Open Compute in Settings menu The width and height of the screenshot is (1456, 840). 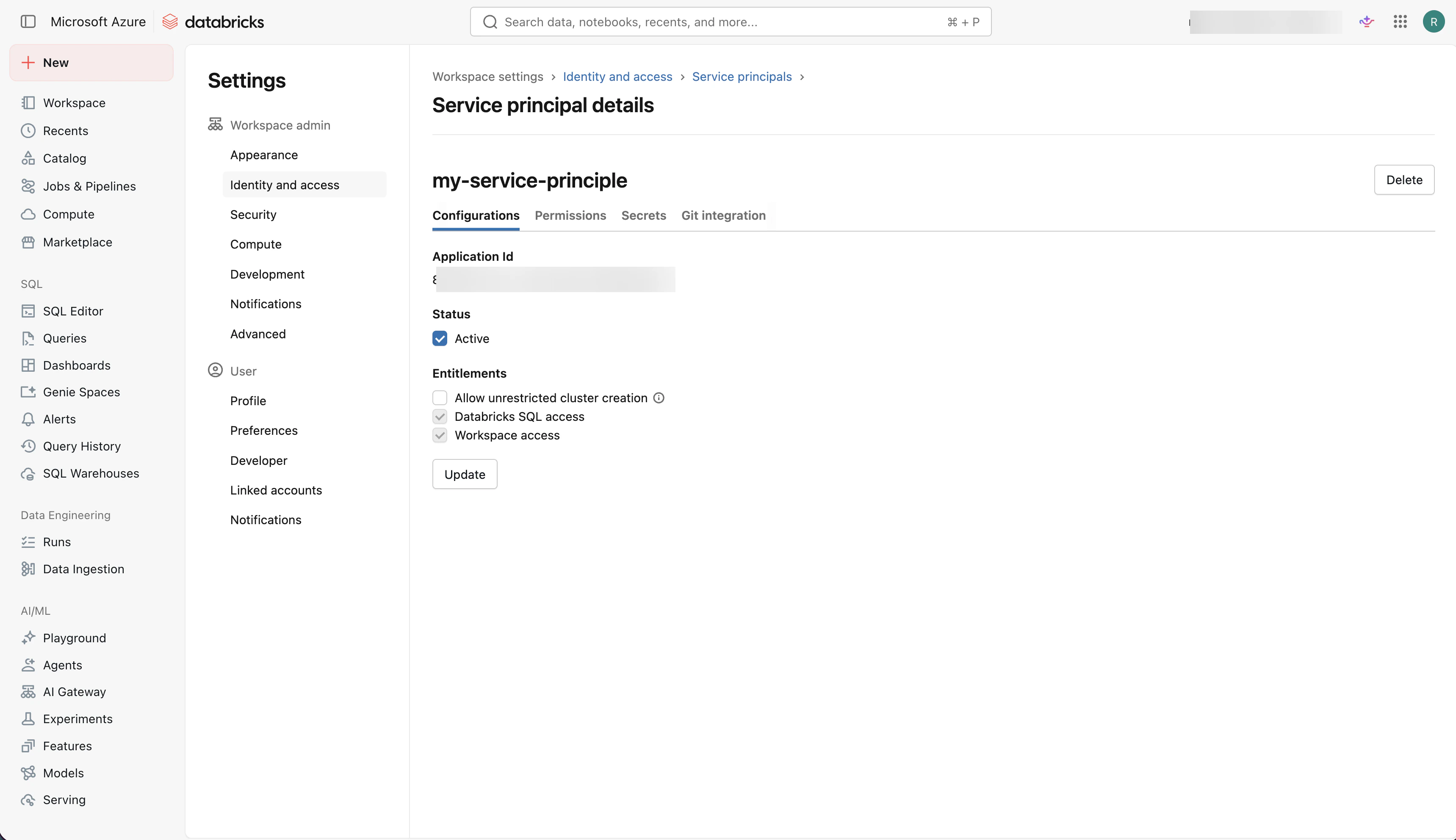point(304,244)
